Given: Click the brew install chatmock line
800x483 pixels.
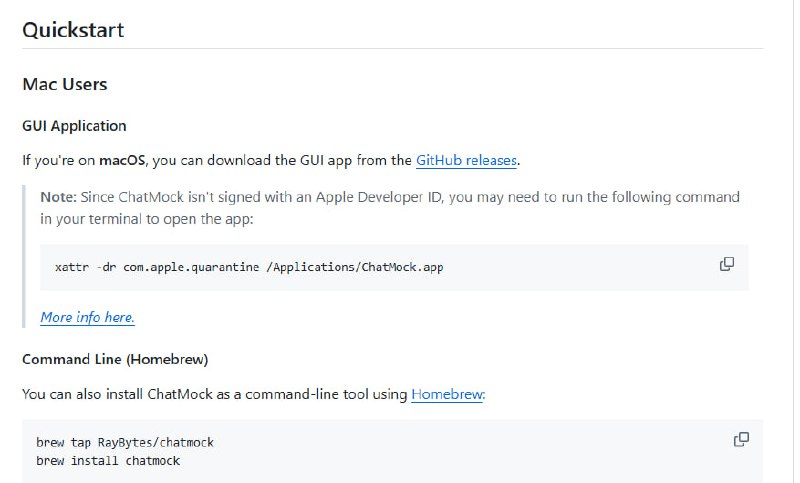Looking at the screenshot, I should pyautogui.click(x=108, y=460).
